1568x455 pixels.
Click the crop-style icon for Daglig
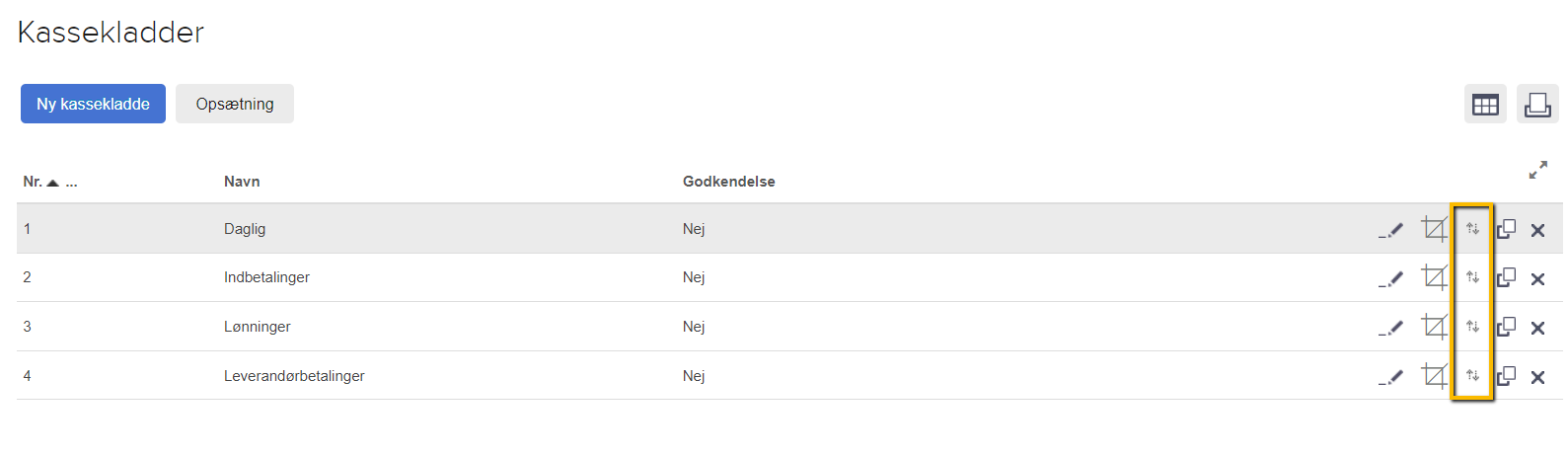click(x=1434, y=229)
